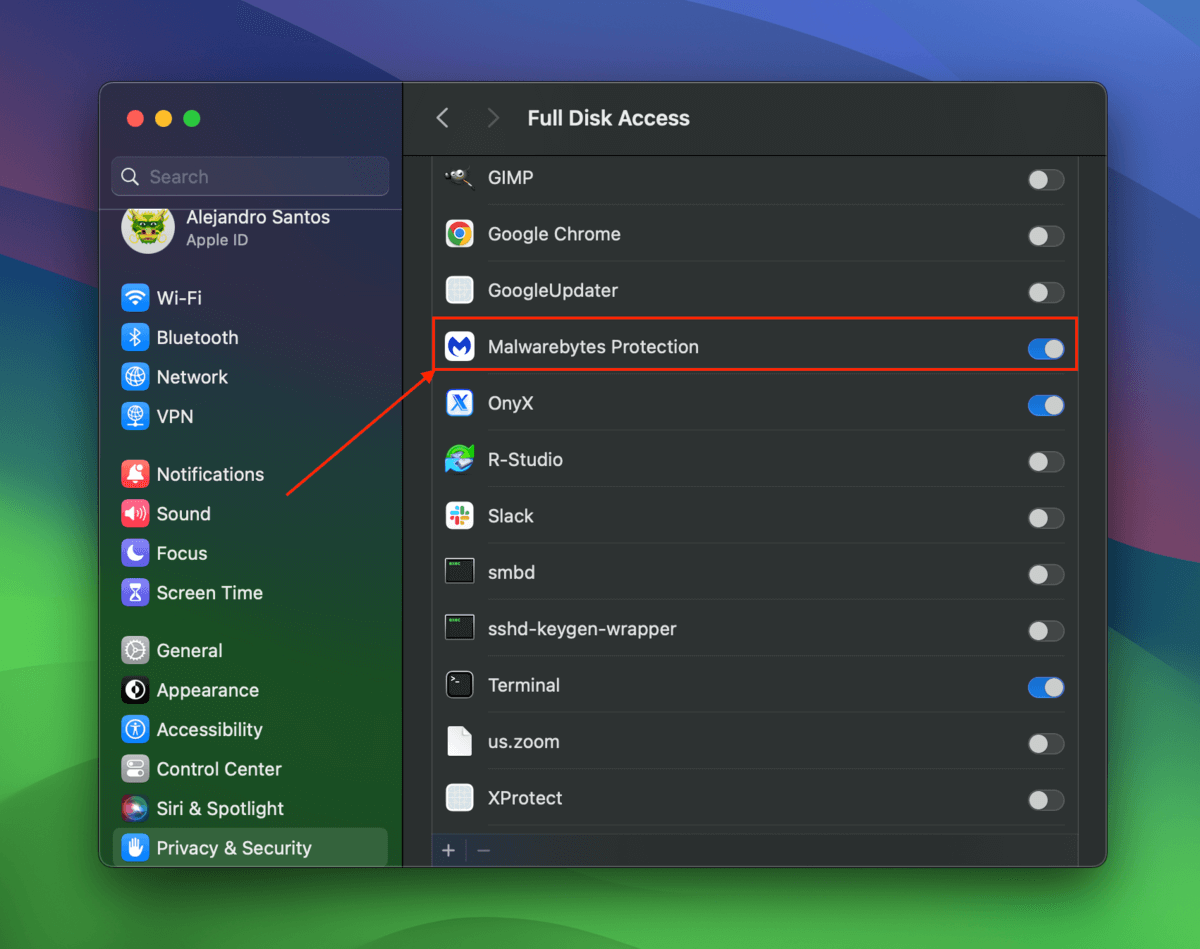This screenshot has height=949, width=1200.
Task: Click the Screen Time hourglass icon
Action: 135,593
